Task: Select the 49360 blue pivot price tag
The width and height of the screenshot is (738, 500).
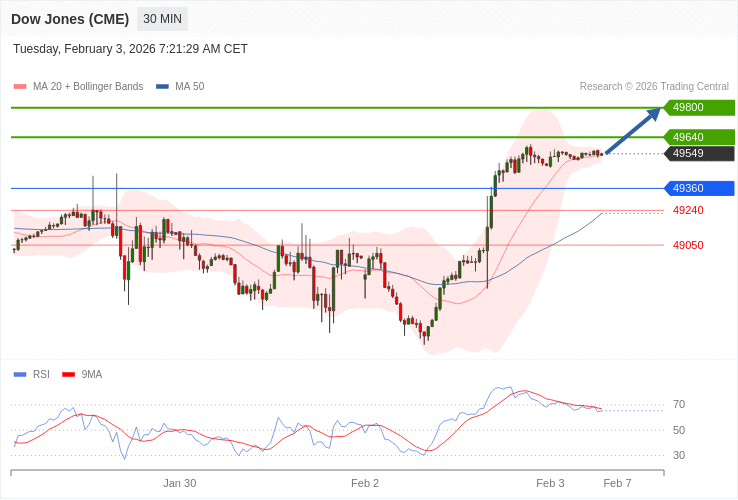Action: coord(699,188)
